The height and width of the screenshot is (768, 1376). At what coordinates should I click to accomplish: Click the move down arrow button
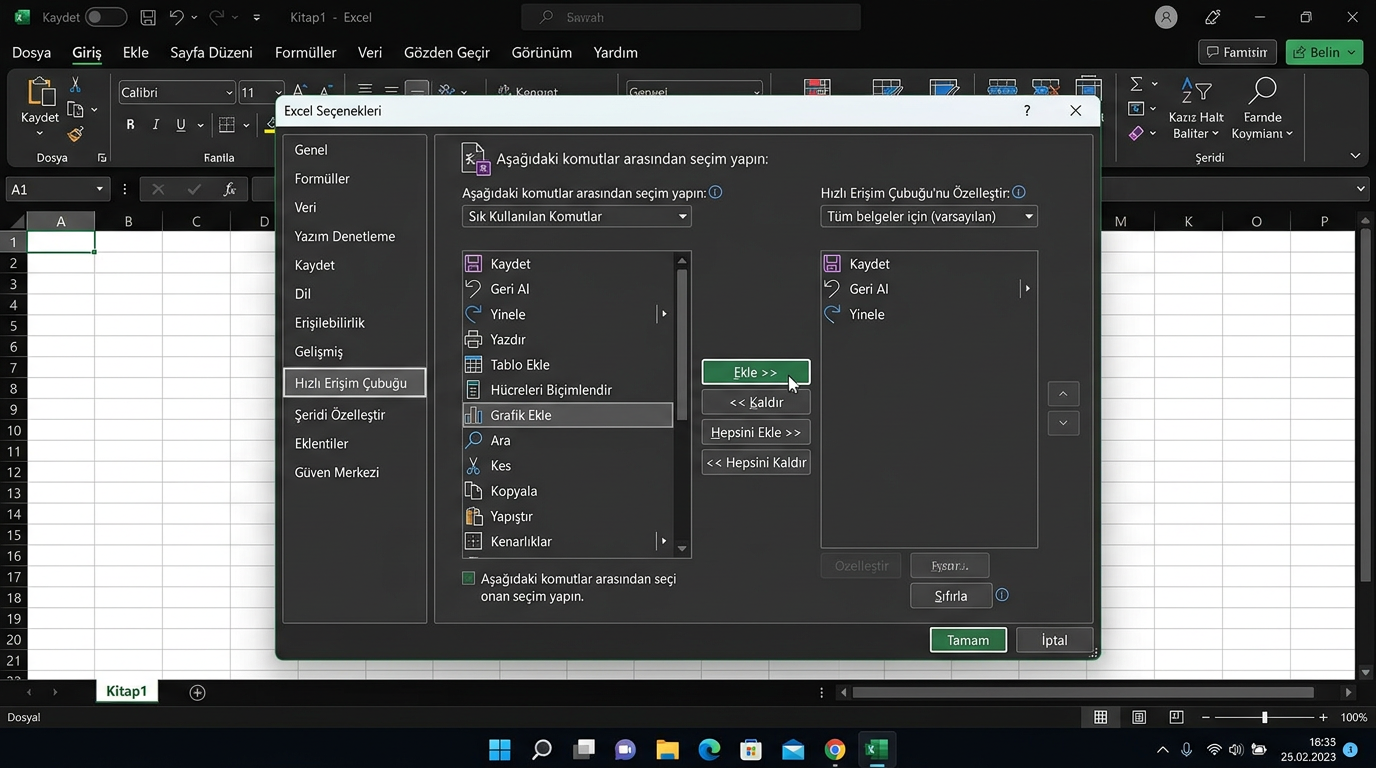[x=1063, y=423]
